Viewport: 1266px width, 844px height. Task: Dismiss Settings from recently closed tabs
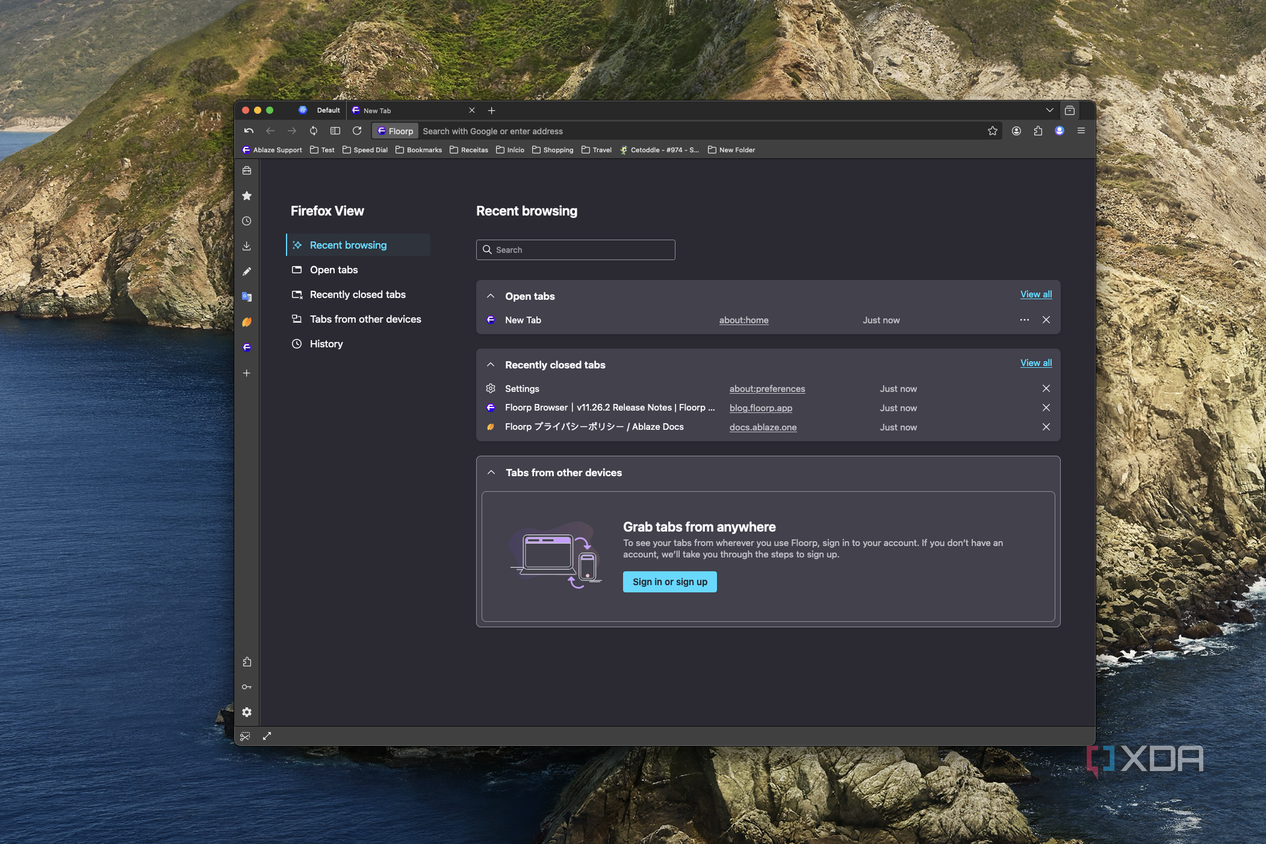[x=1046, y=389]
